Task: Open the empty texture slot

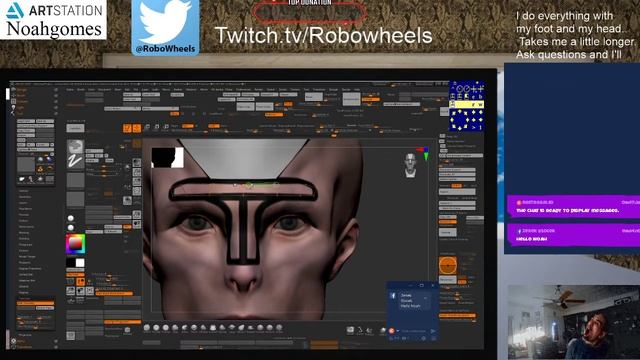Action: pyautogui.click(x=76, y=199)
